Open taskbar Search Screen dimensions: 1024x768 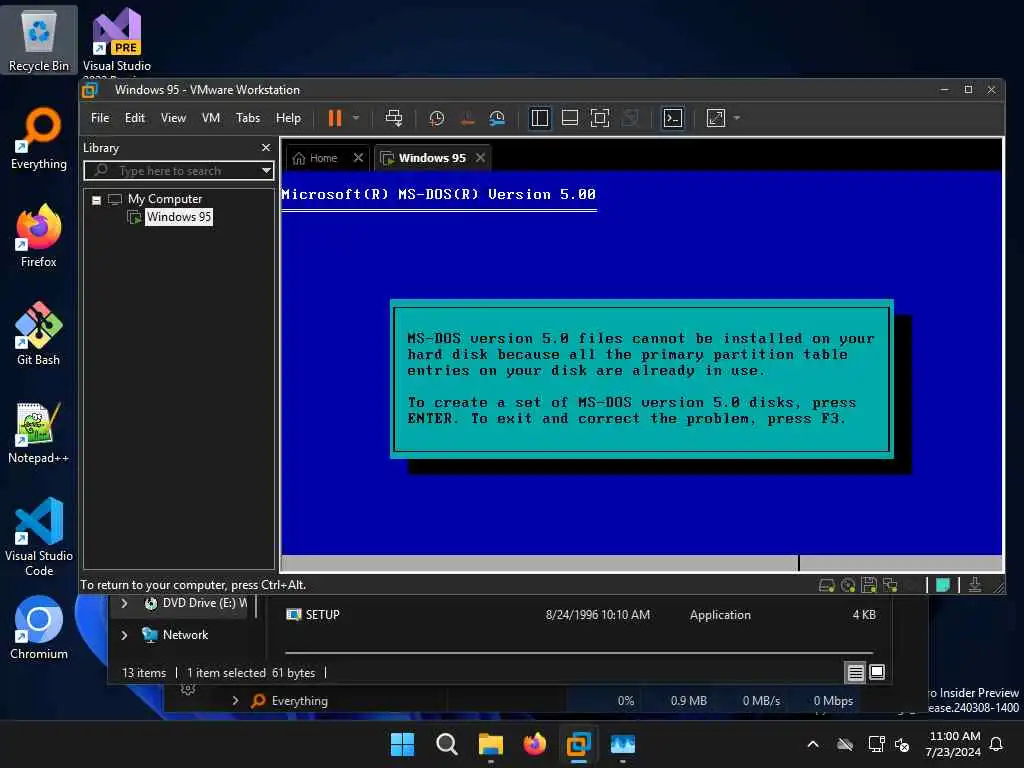tap(447, 744)
